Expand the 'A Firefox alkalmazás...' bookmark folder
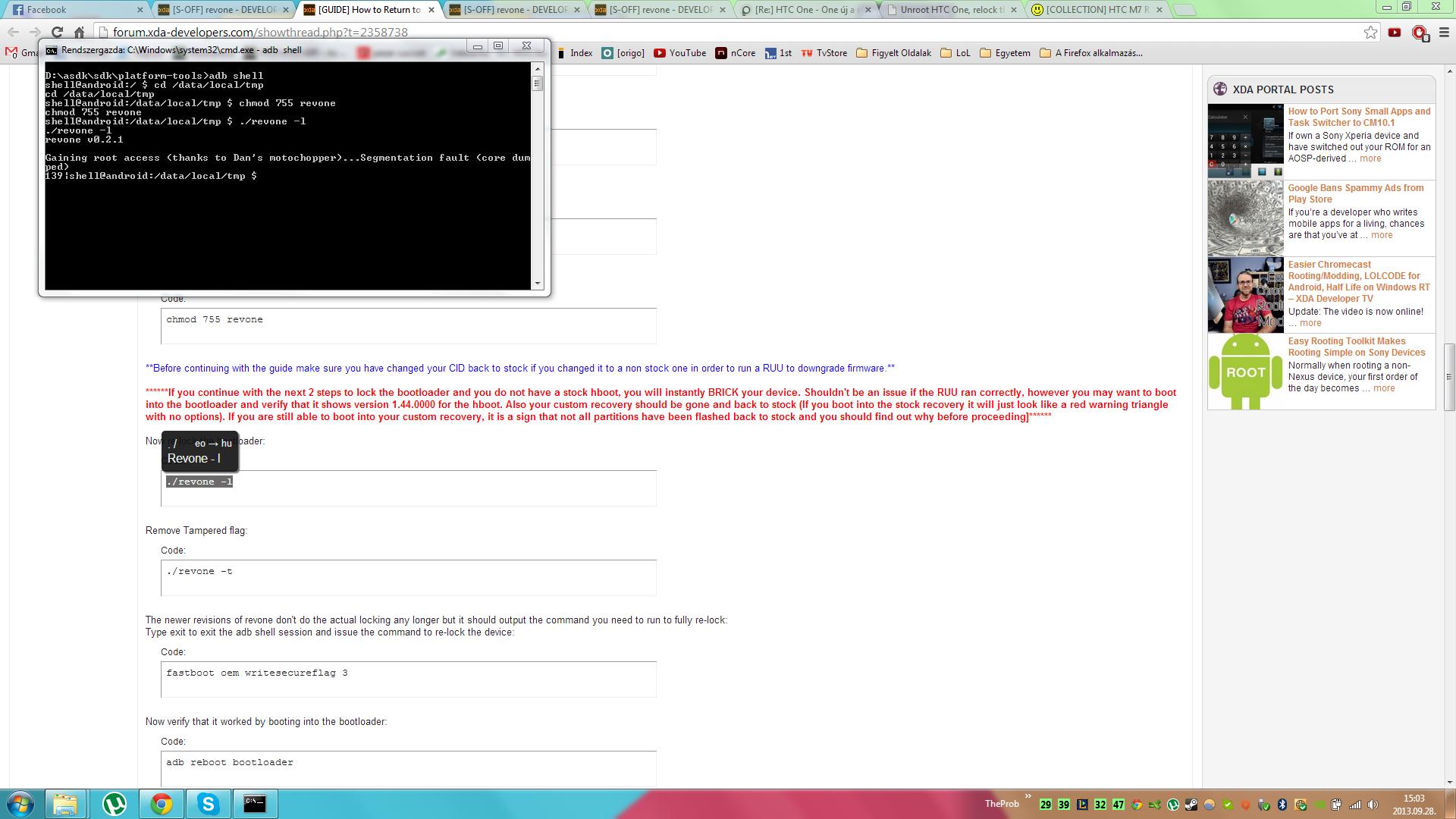This screenshot has height=819, width=1456. (1090, 53)
